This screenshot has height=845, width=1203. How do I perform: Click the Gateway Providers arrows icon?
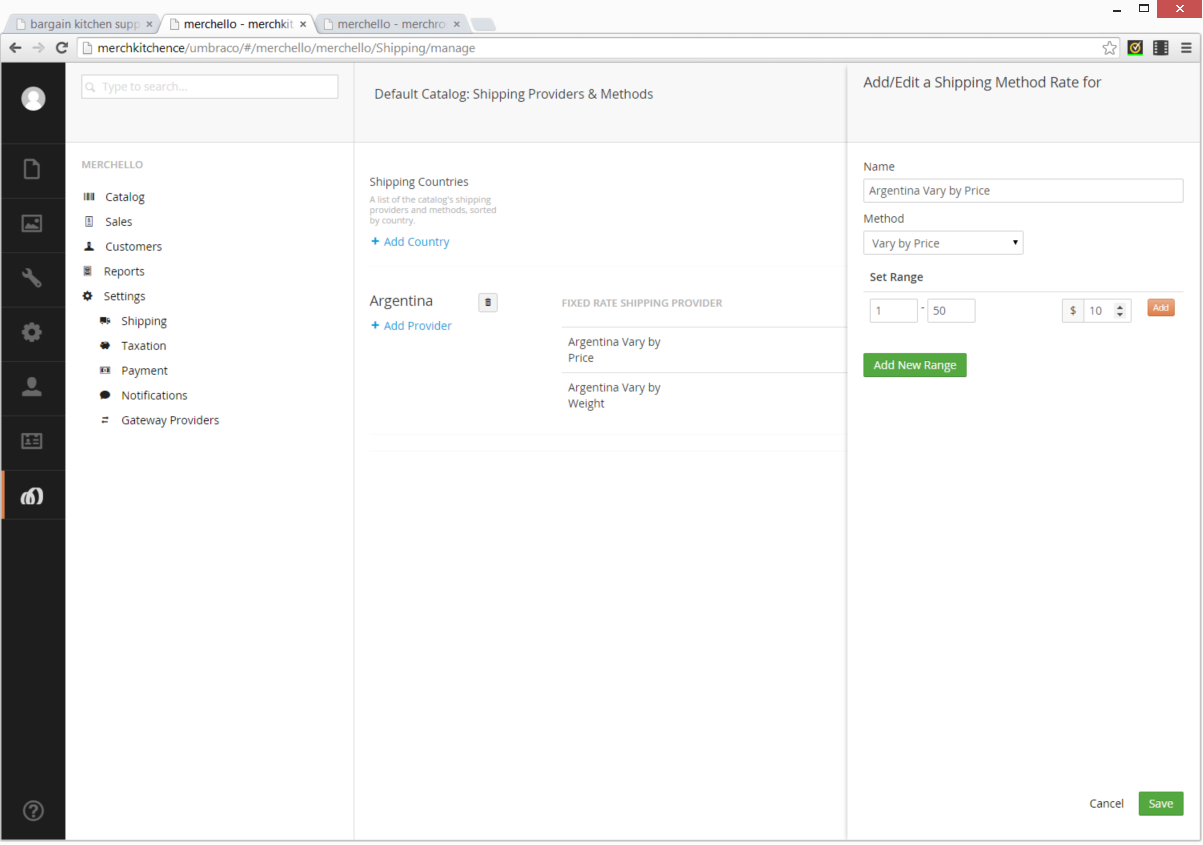click(x=105, y=420)
